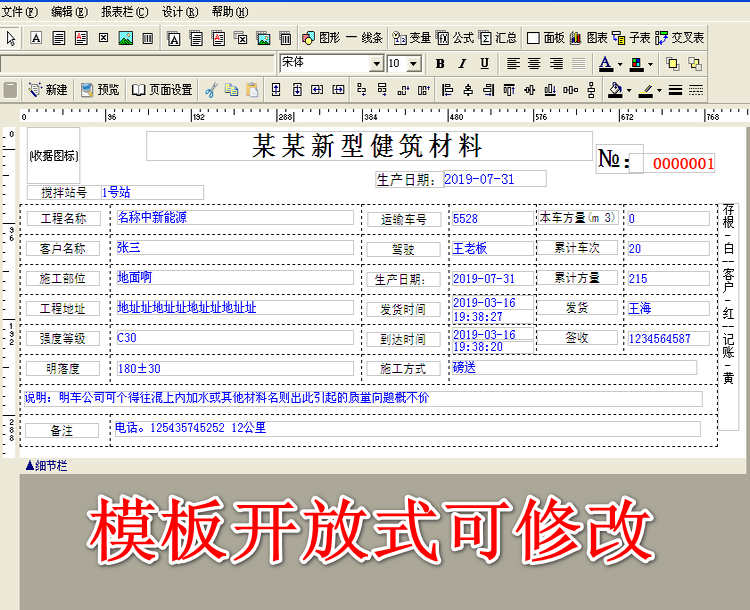
Task: Select the 施工方式 value 磅送
Action: [x=574, y=367]
